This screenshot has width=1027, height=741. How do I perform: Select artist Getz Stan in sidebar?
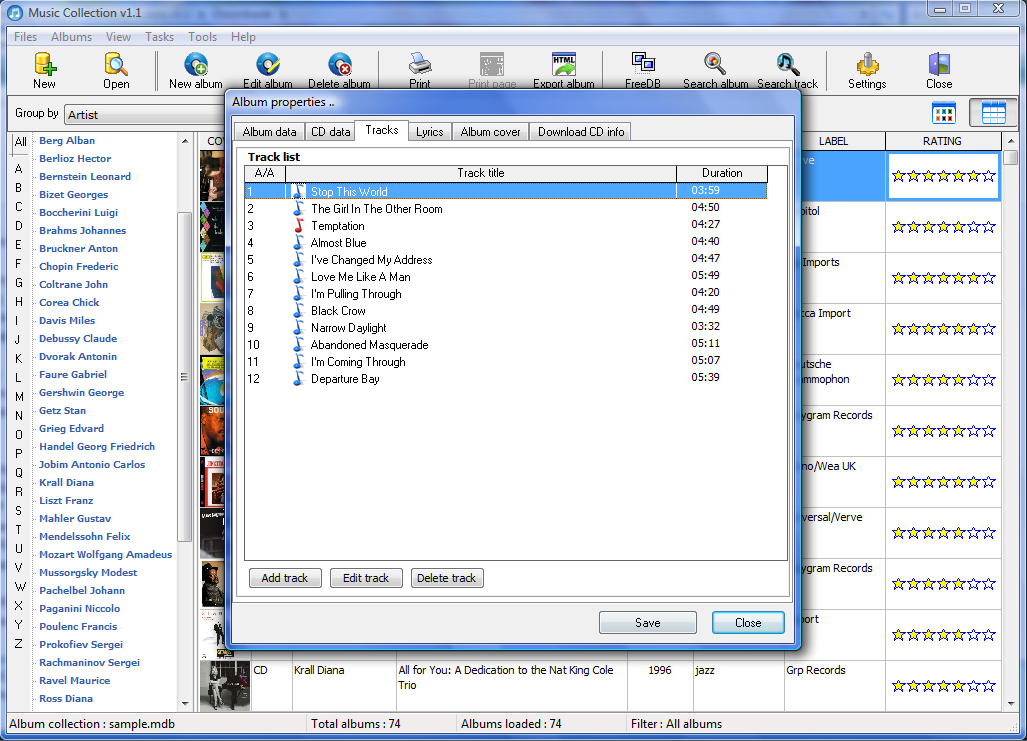click(x=62, y=410)
